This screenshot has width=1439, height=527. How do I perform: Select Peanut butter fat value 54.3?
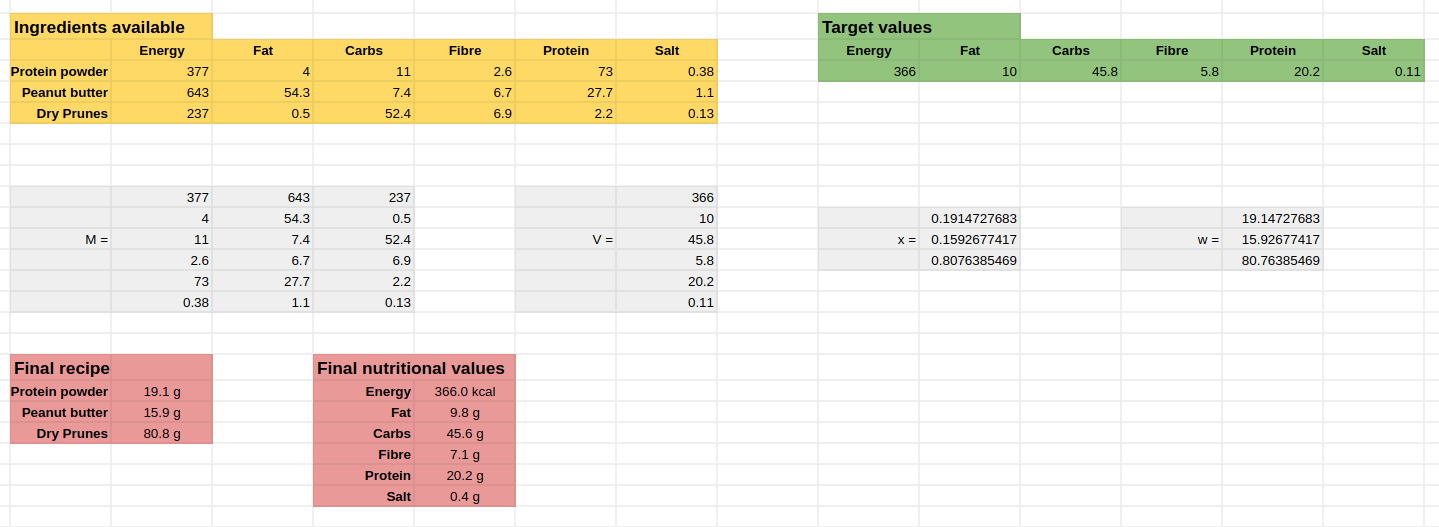click(263, 92)
